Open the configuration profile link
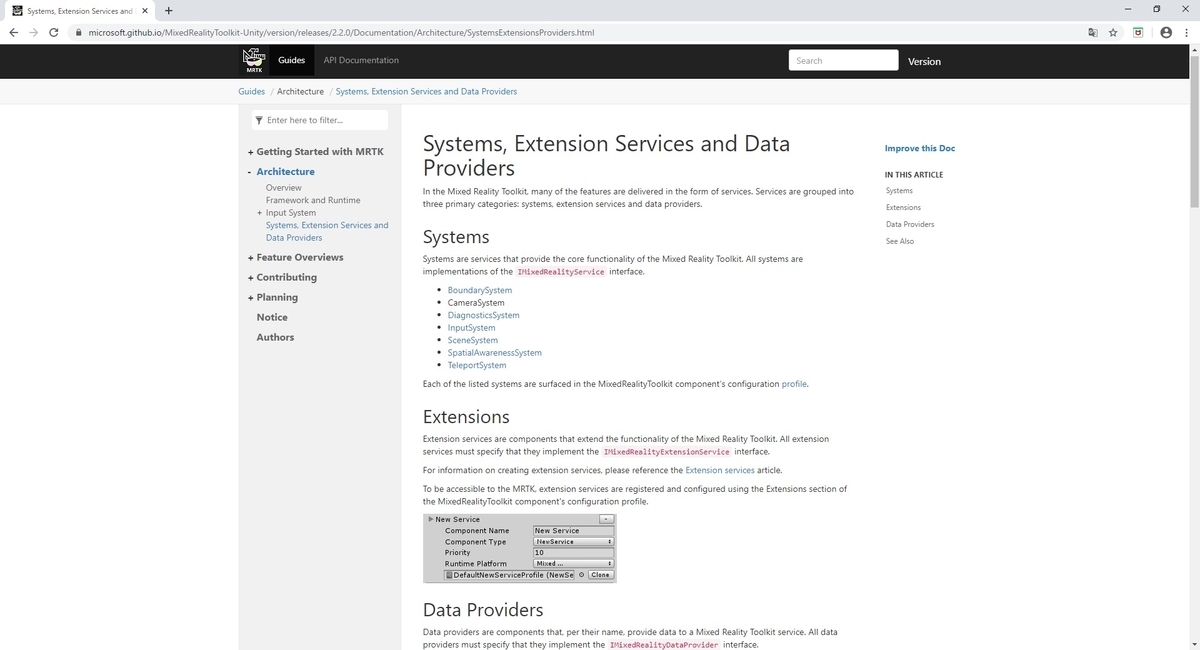This screenshot has width=1200, height=650. [x=794, y=384]
